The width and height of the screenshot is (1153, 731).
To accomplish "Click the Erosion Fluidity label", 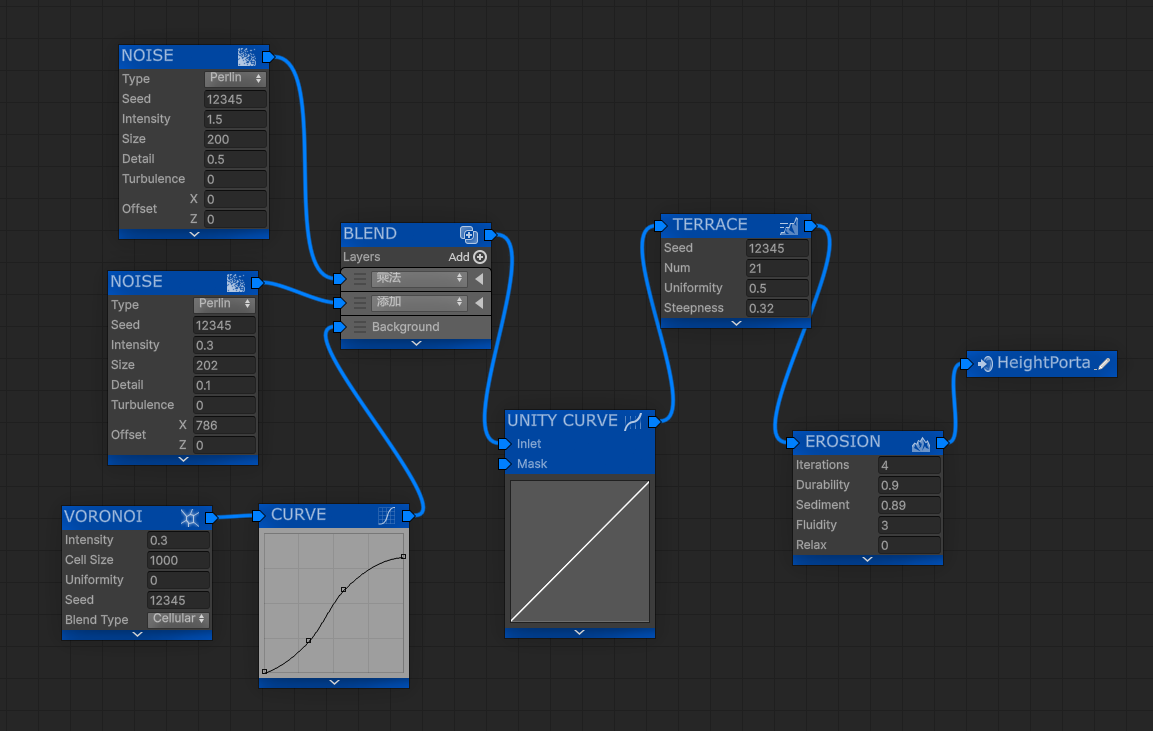I will pyautogui.click(x=816, y=525).
